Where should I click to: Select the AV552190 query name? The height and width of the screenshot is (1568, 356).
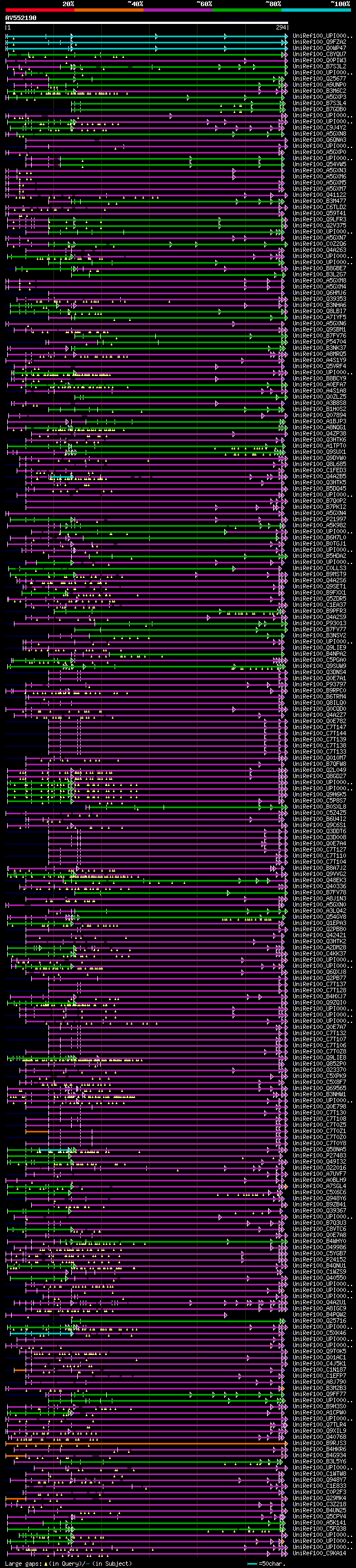21,18
